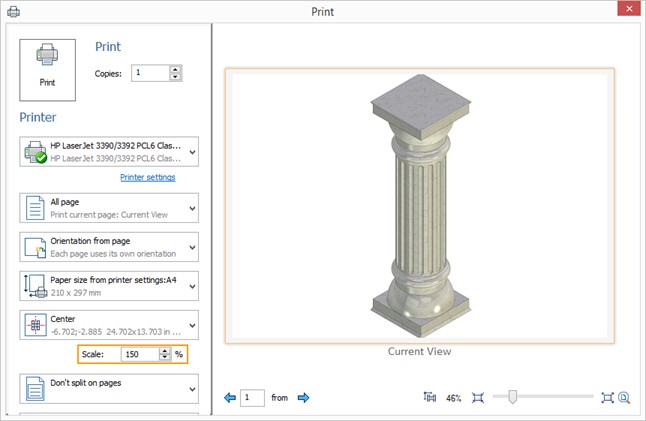Click the fit-to-width icon beside 46%

coord(431,398)
